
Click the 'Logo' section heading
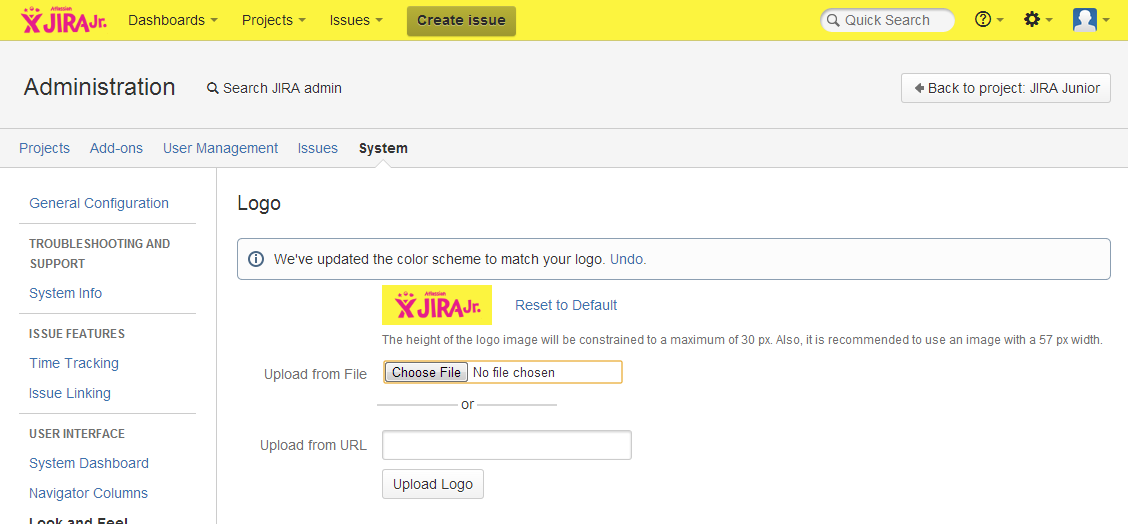[x=259, y=204]
